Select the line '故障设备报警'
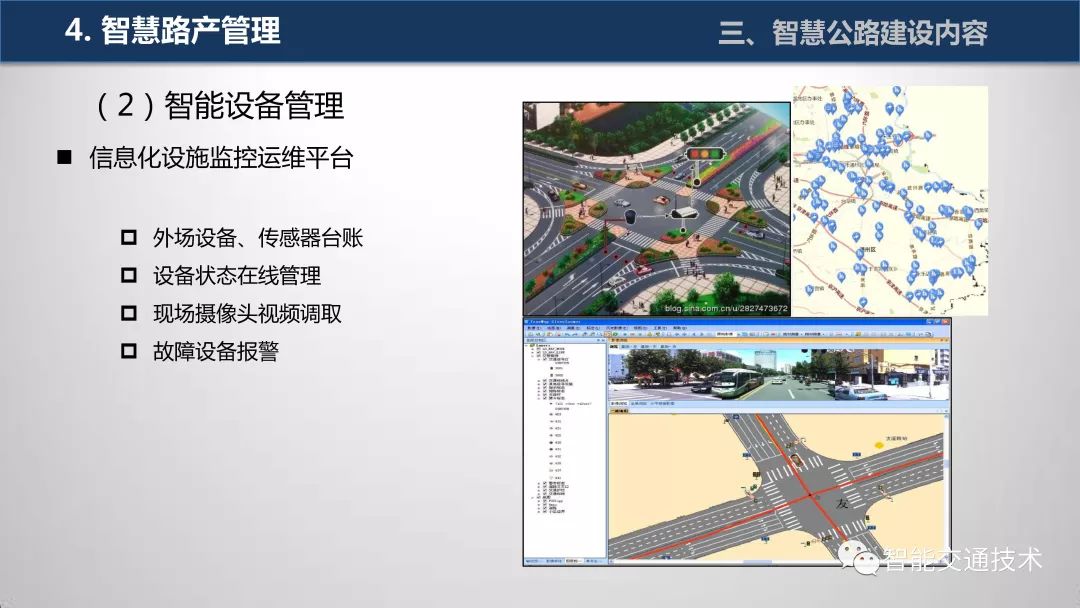 (x=216, y=351)
